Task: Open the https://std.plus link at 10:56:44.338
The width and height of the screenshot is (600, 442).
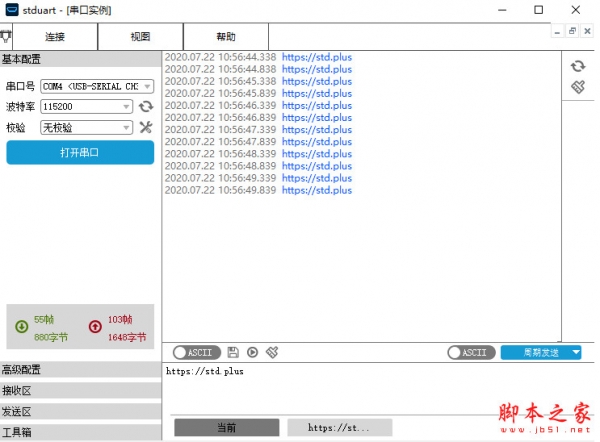Action: (317, 57)
